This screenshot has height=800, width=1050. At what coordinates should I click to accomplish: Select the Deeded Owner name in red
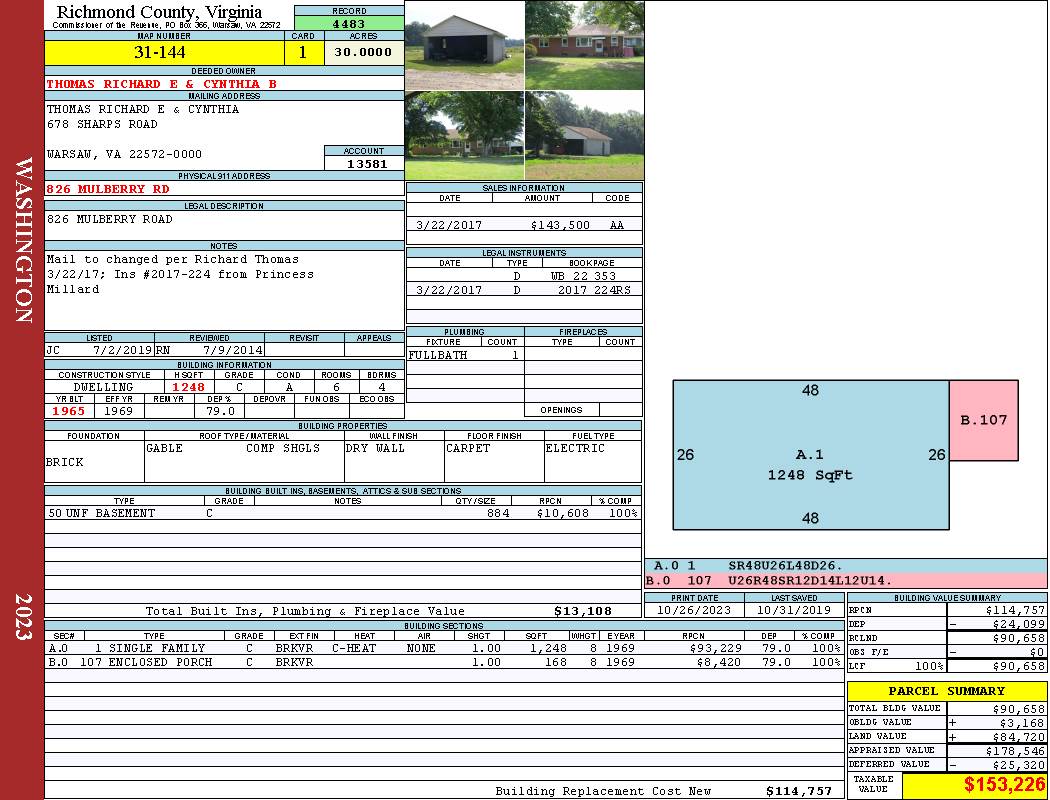coord(162,84)
